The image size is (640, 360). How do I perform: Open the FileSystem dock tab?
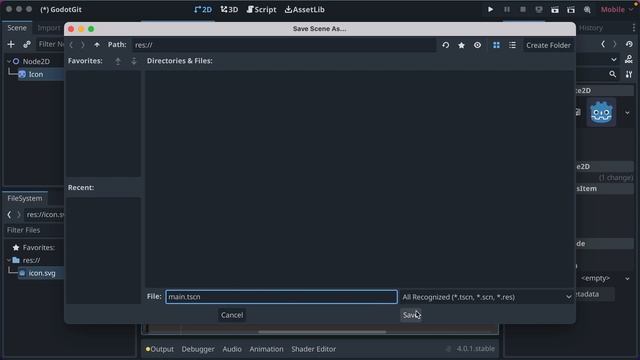(24, 198)
